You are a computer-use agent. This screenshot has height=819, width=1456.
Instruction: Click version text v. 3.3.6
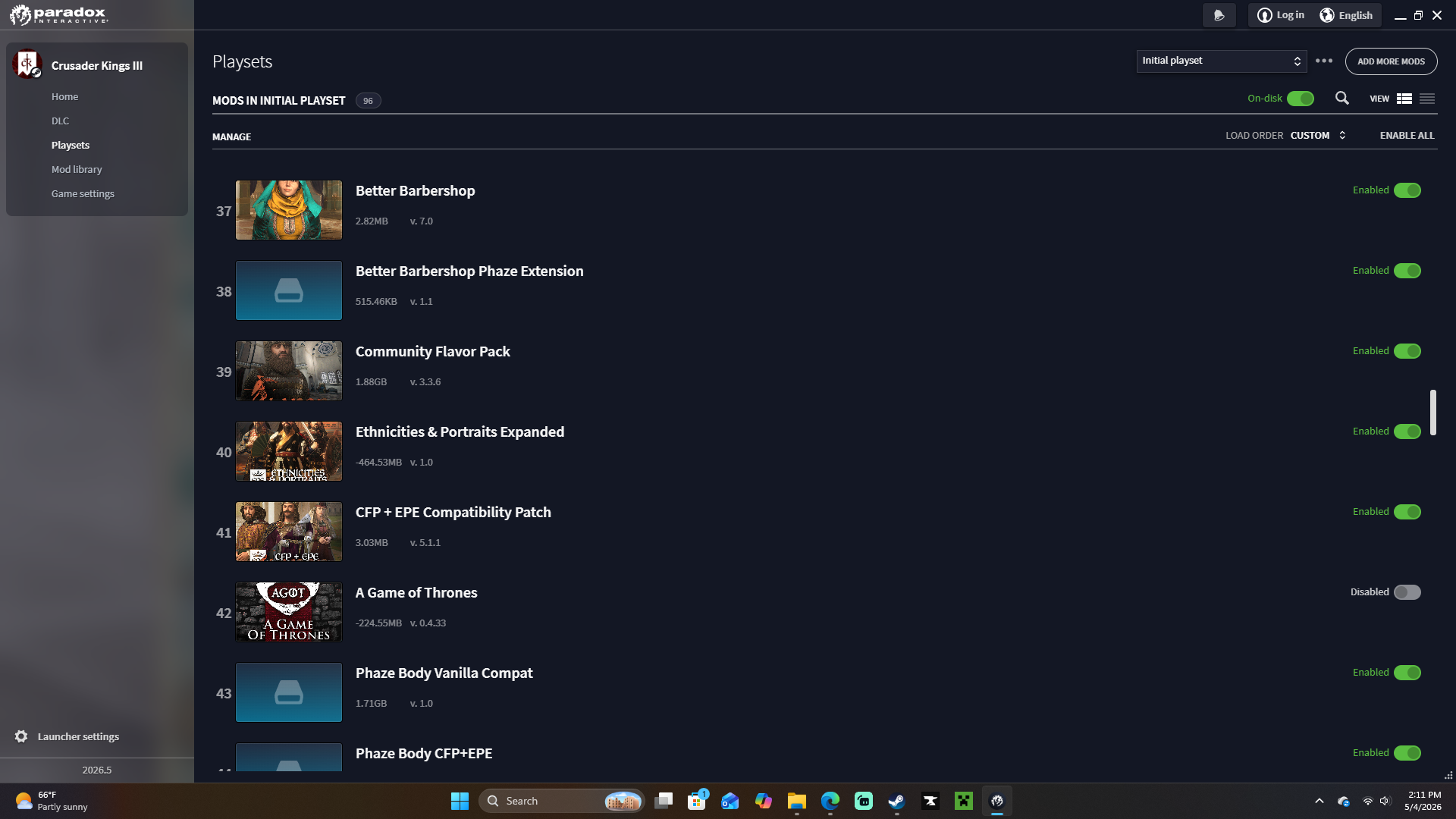click(425, 382)
